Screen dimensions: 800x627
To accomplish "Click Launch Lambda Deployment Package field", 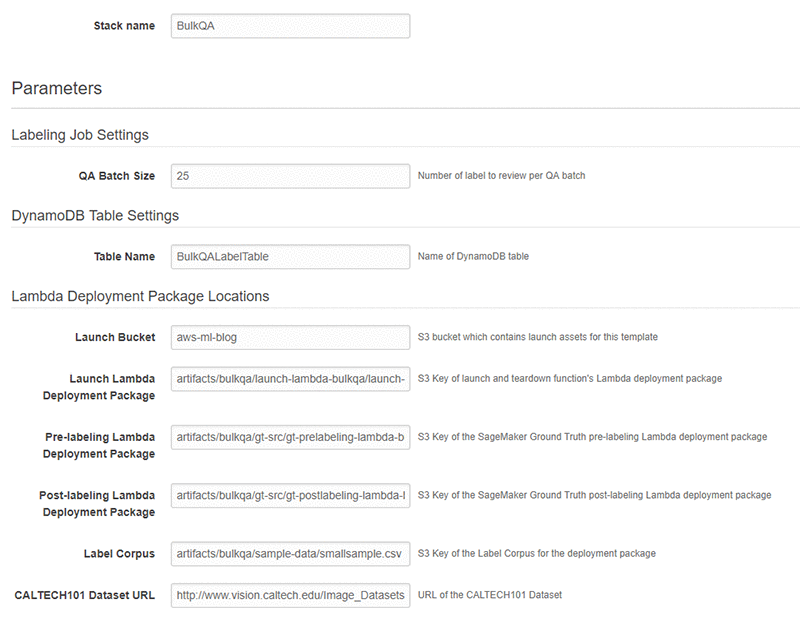I will (x=290, y=379).
